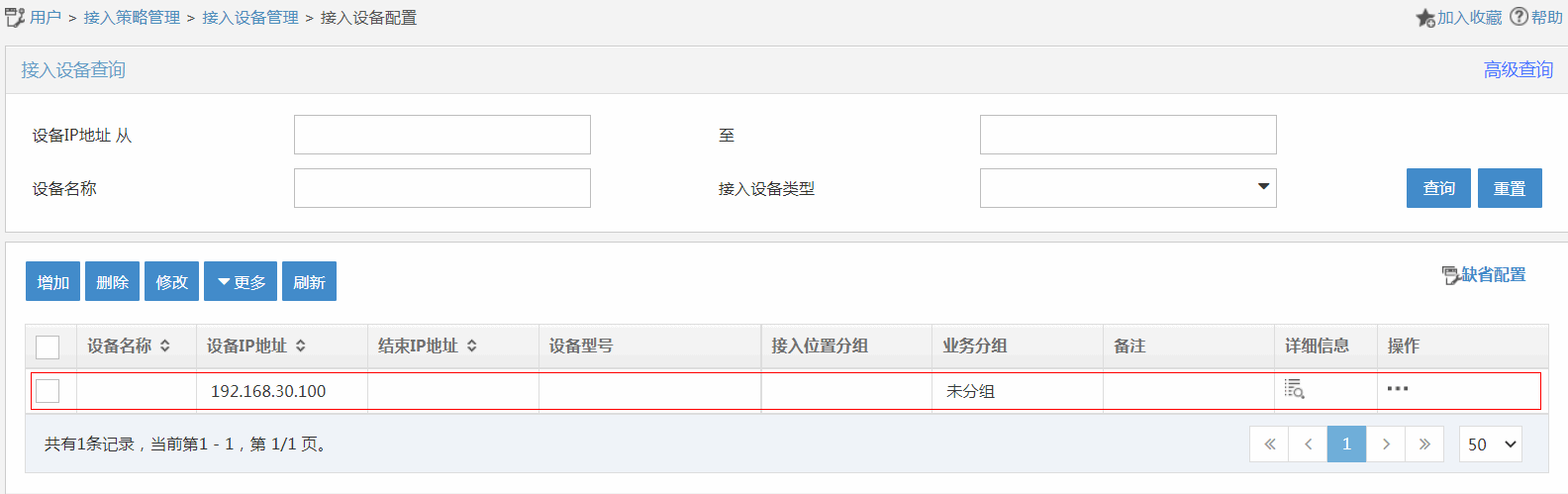
Task: Click the 查询 button
Action: tap(1438, 188)
